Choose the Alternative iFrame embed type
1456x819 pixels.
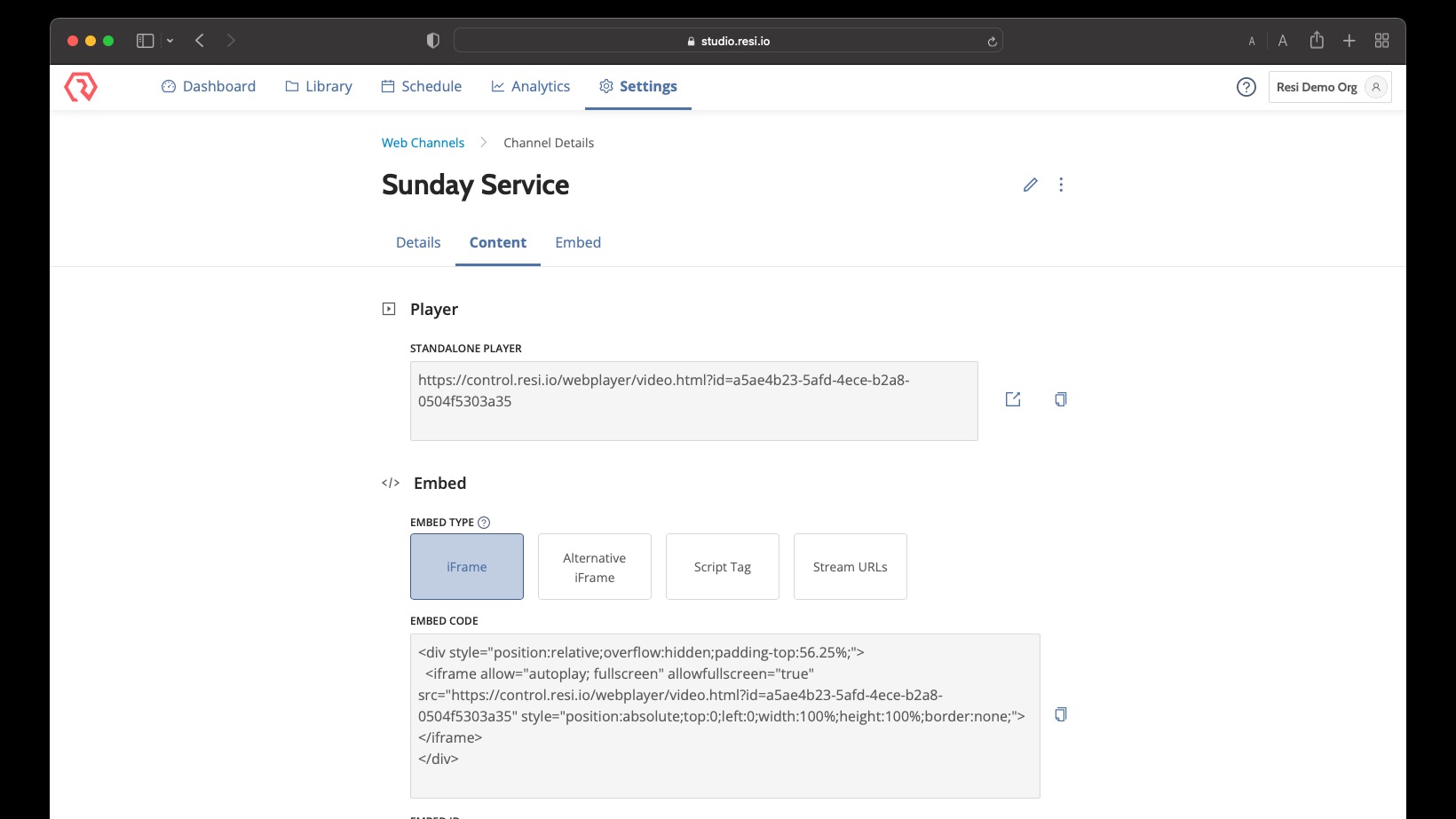coord(595,566)
